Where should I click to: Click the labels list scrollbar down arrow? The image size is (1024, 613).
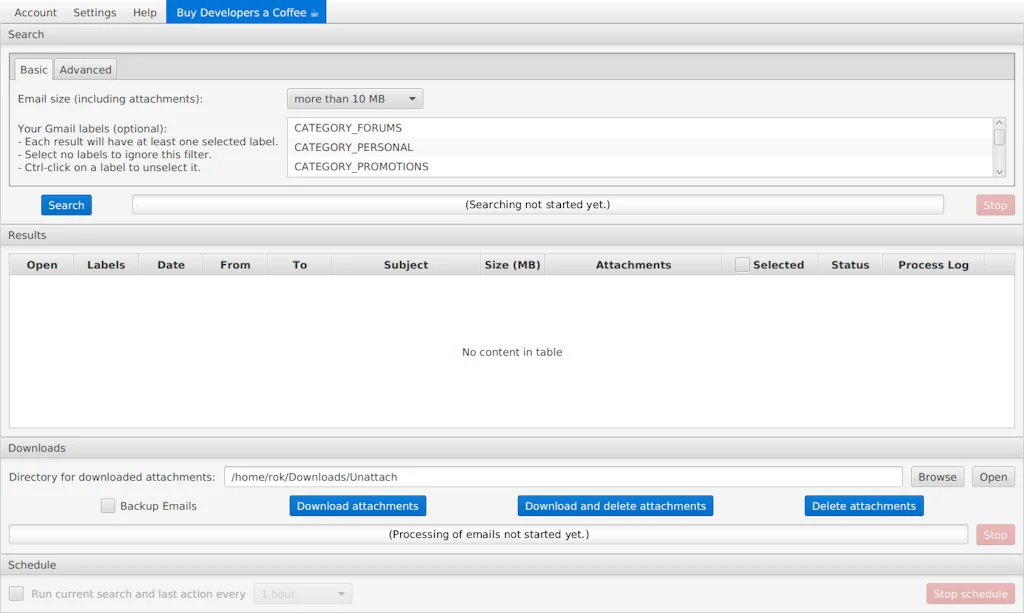click(x=999, y=171)
